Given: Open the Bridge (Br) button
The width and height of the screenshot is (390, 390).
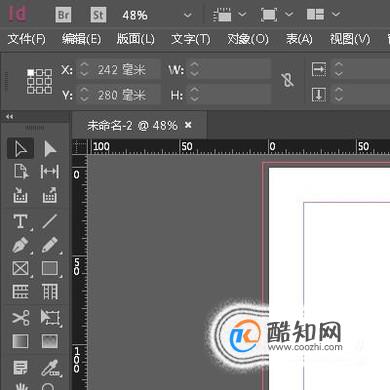Looking at the screenshot, I should pos(63,15).
